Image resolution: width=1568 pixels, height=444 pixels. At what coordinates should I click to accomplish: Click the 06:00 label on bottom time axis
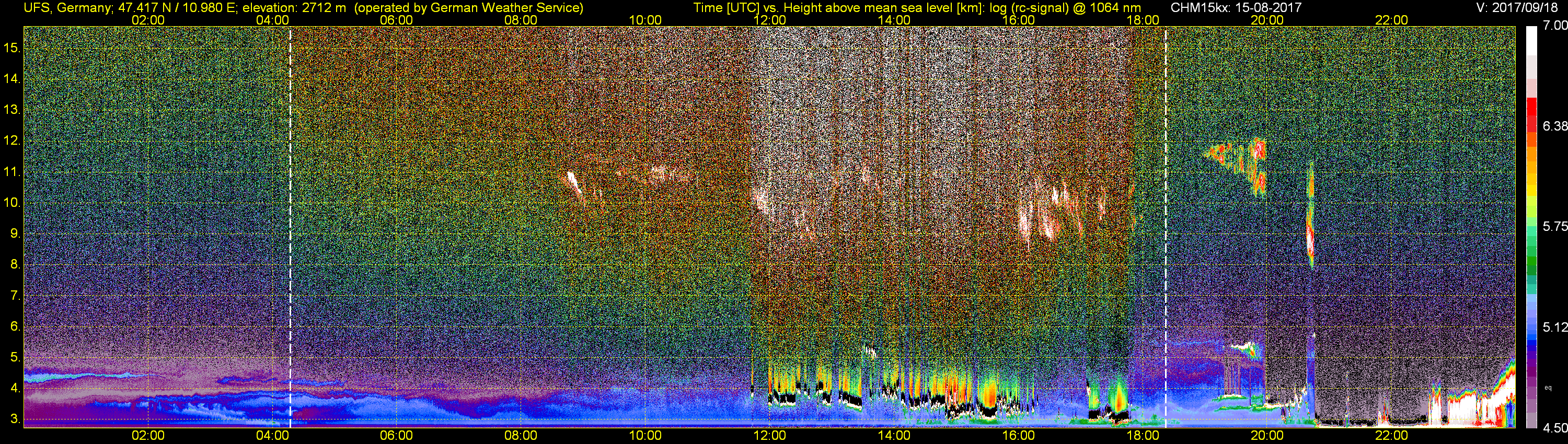click(x=396, y=436)
